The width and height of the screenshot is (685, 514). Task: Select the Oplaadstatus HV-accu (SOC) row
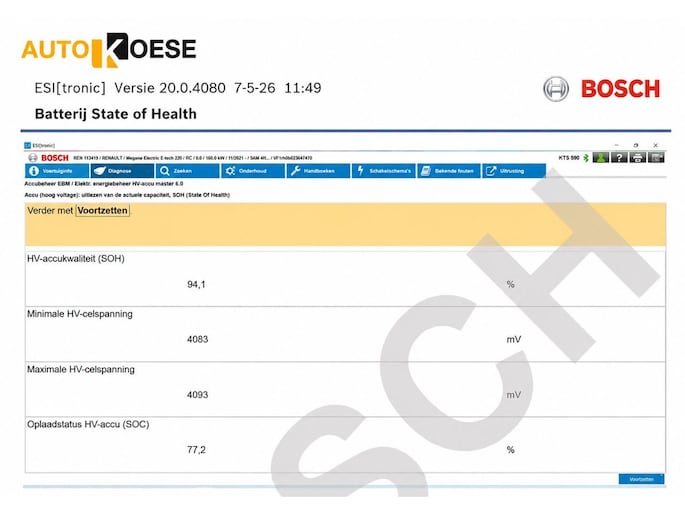click(345, 444)
